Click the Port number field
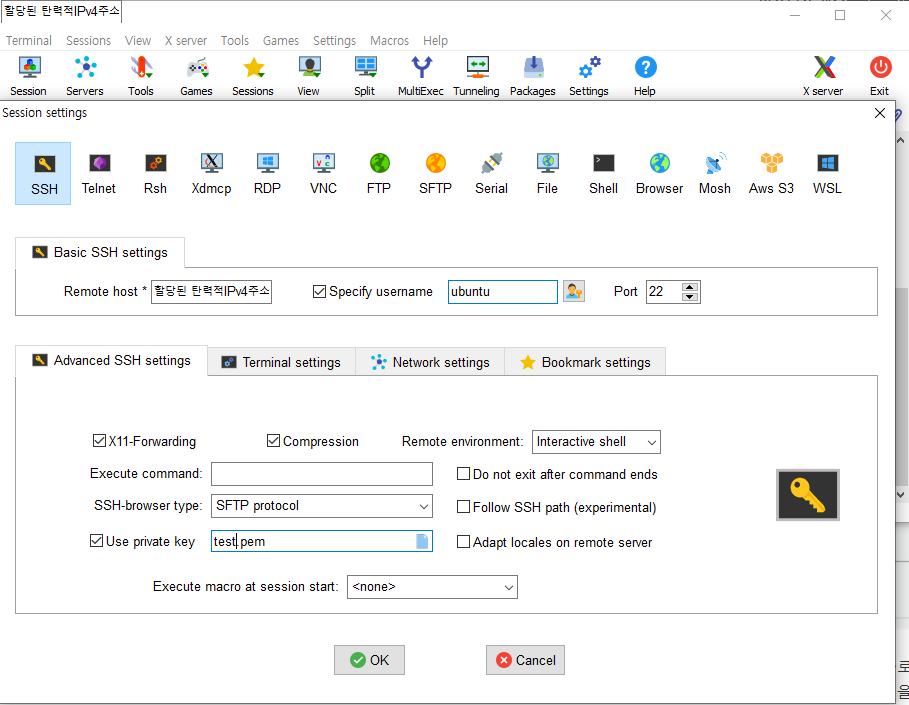 [x=664, y=292]
